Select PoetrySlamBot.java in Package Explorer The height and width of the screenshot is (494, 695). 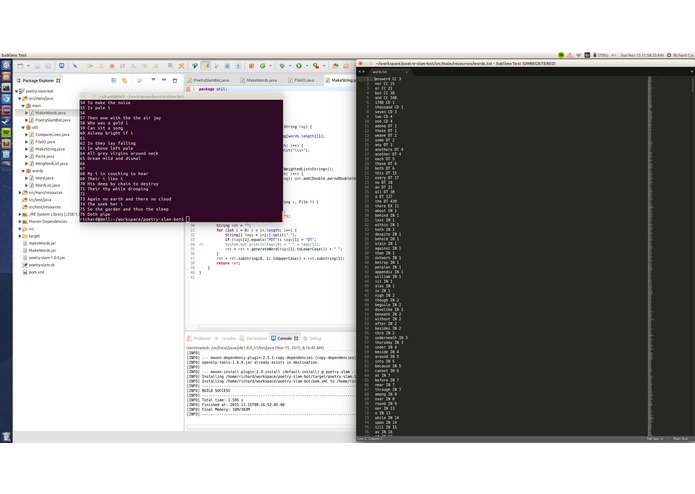pyautogui.click(x=53, y=120)
